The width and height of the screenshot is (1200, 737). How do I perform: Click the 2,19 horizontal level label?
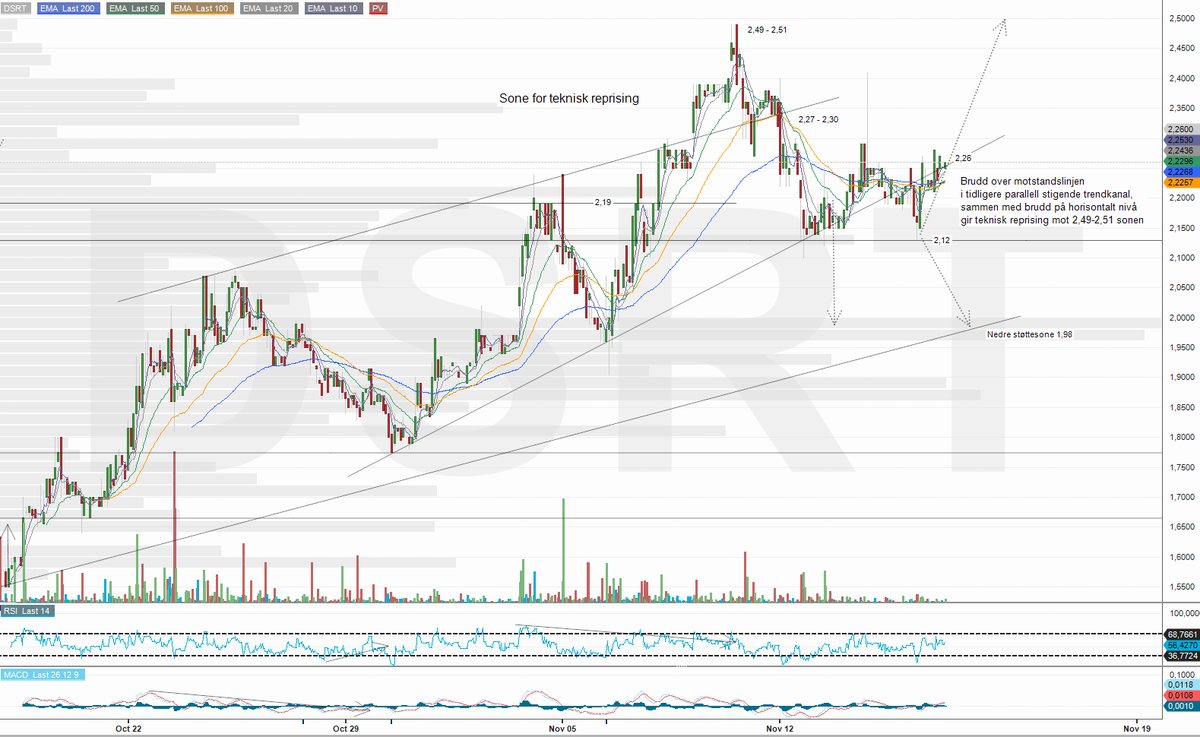pyautogui.click(x=602, y=202)
